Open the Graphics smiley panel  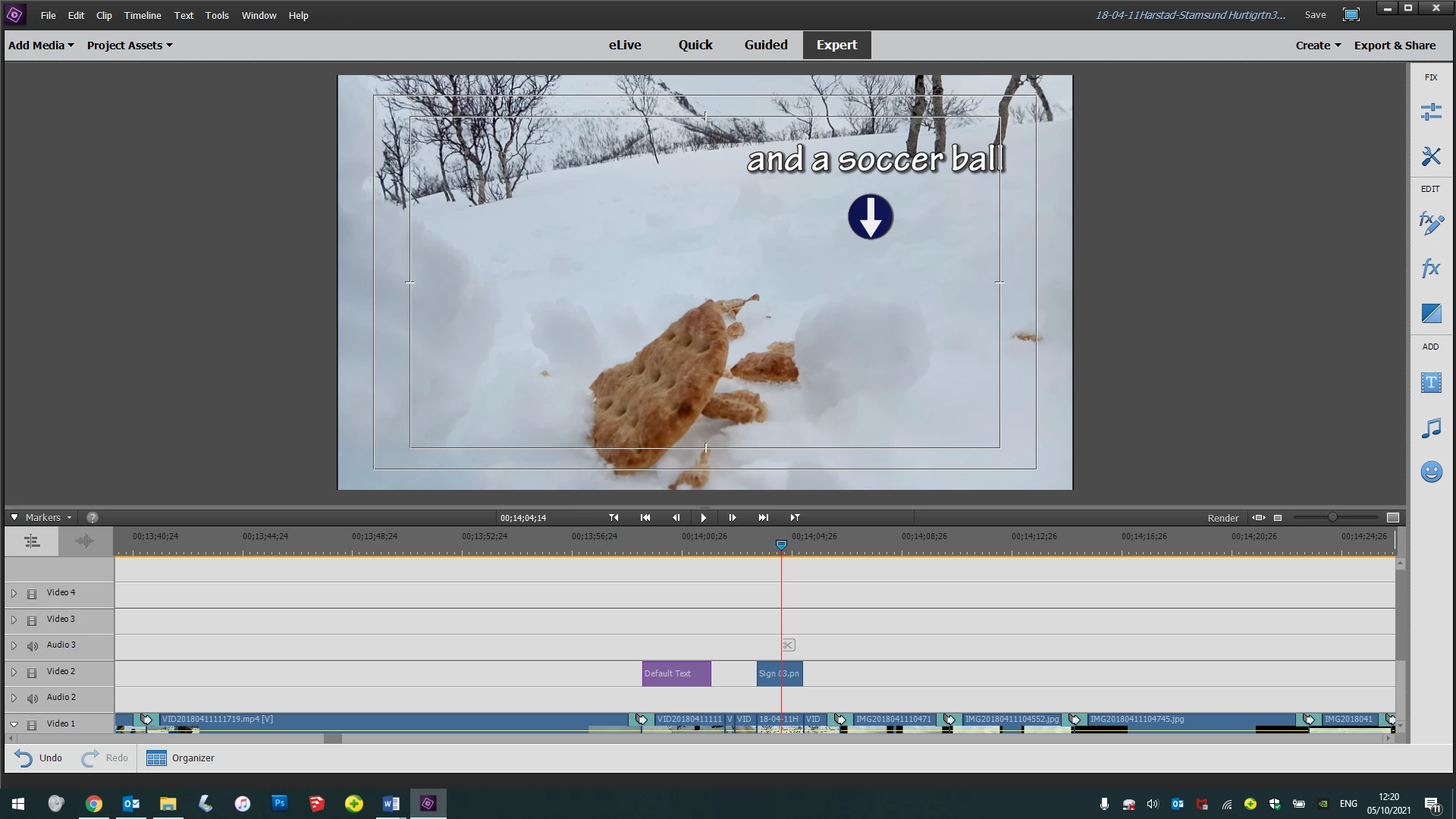coord(1431,472)
